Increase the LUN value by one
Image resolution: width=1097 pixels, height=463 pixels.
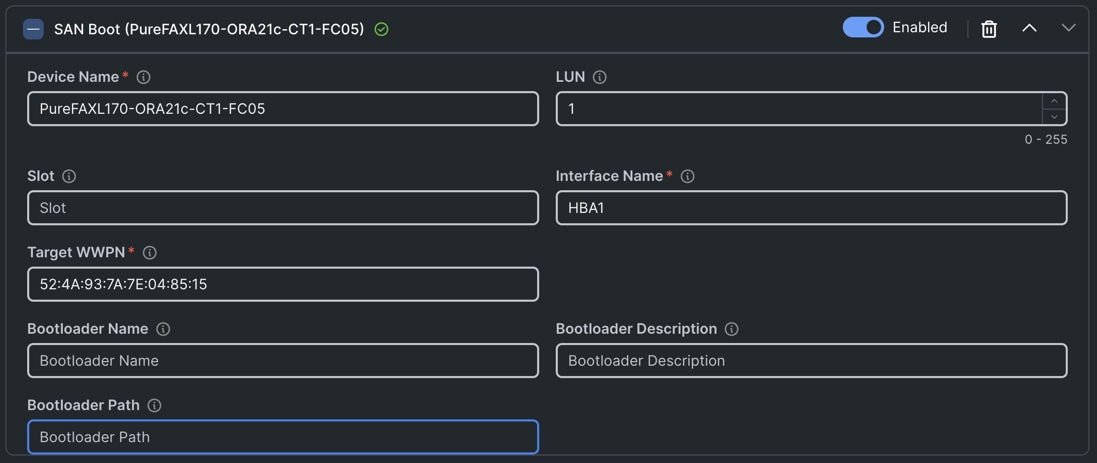[x=1053, y=101]
